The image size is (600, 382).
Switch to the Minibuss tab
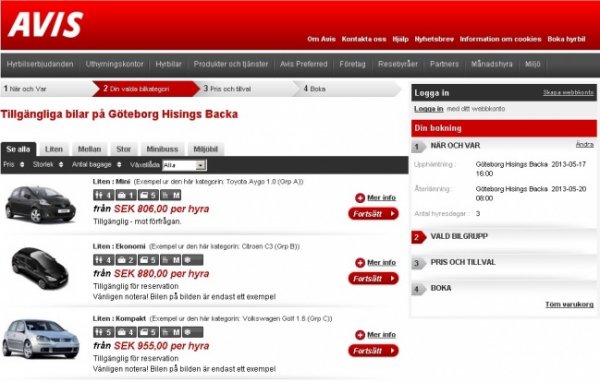click(x=162, y=149)
